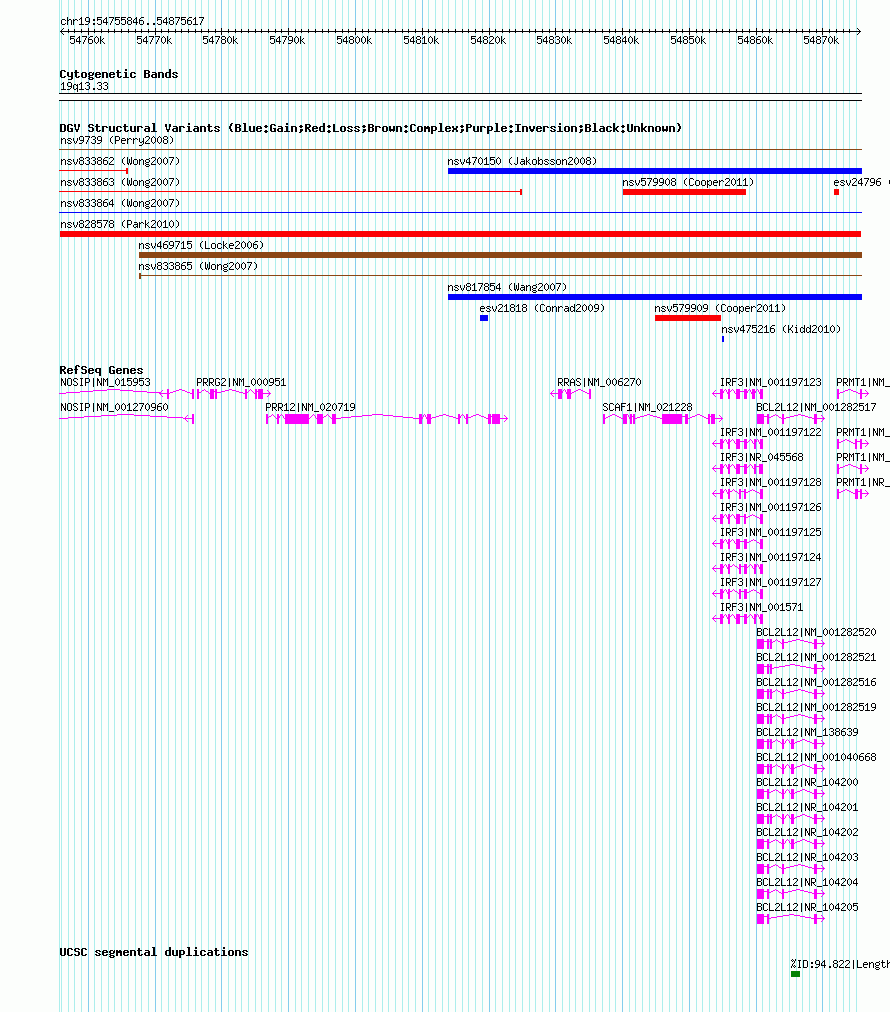Image resolution: width=890 pixels, height=1012 pixels.
Task: Click the NOSIP|NM_015953 gene label
Action: 105,382
